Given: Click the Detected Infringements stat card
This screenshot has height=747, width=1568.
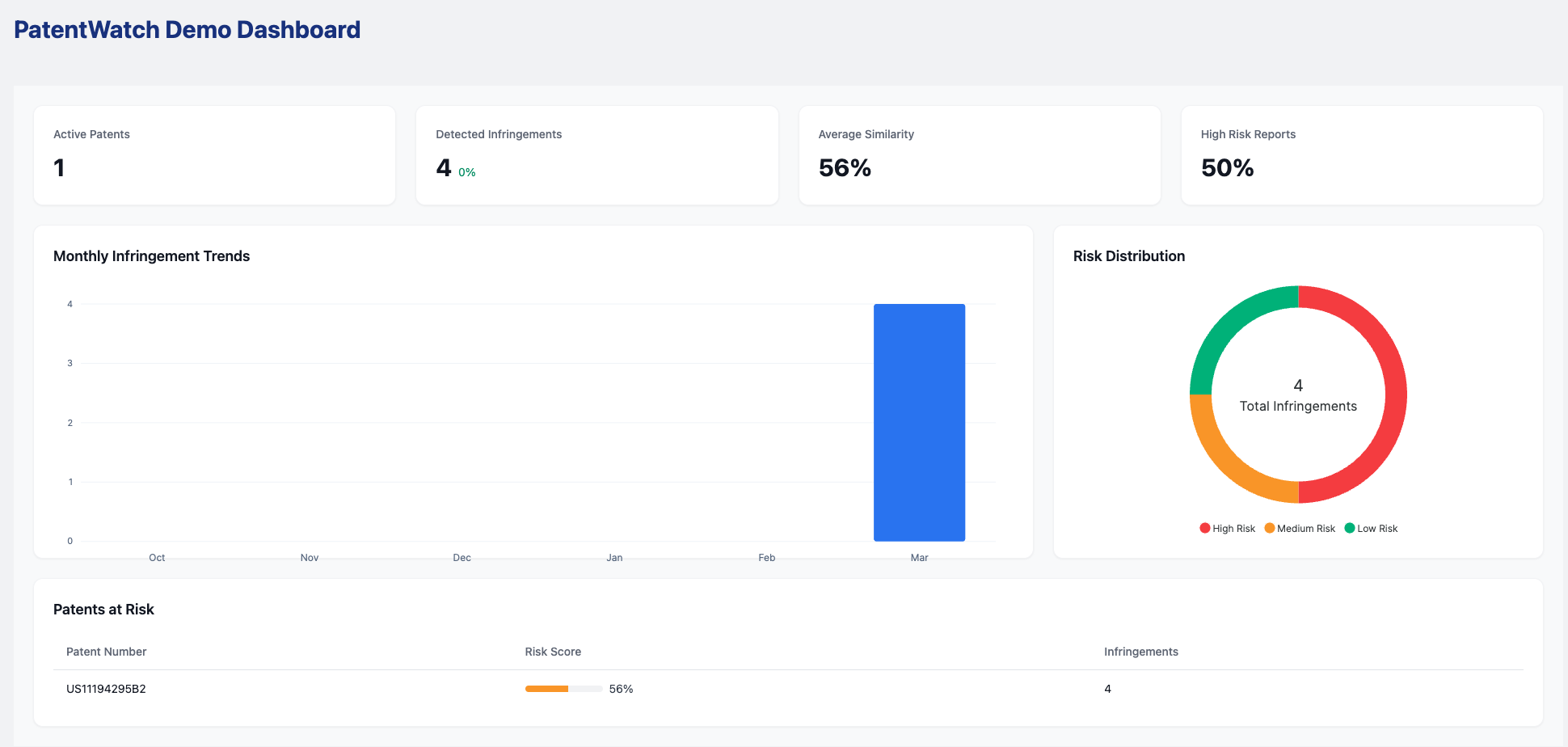Looking at the screenshot, I should coord(596,155).
